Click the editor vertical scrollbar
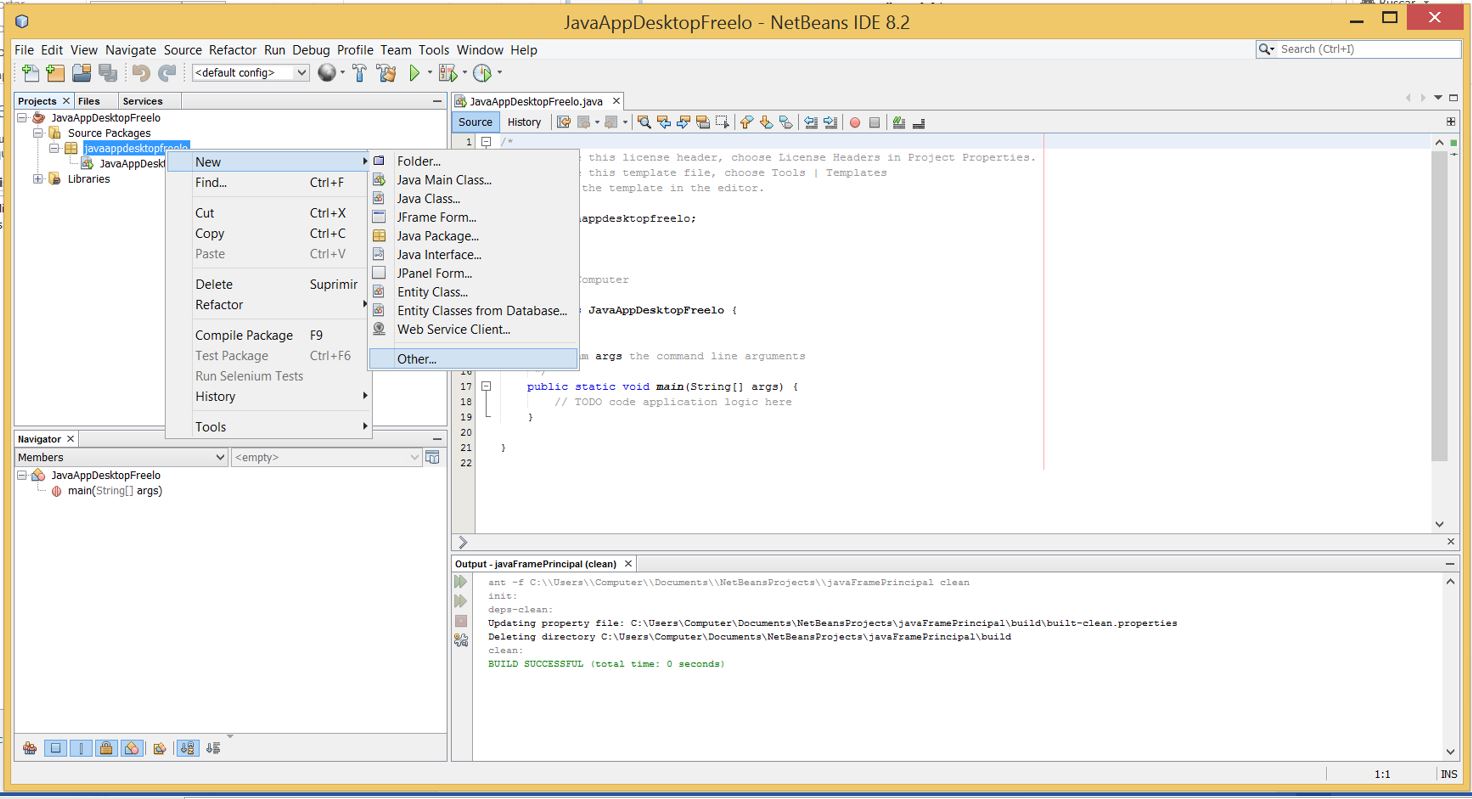The width and height of the screenshot is (1472, 799). pos(1439,305)
